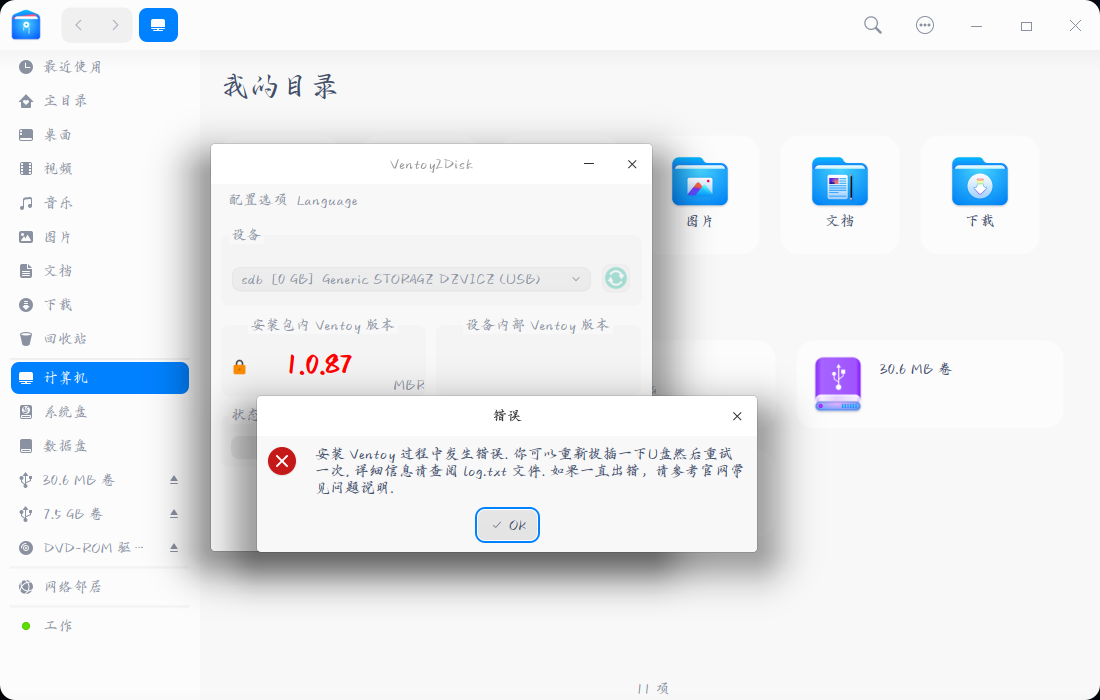This screenshot has height=700, width=1100.
Task: Dismiss the 错误 dialog with its X
Action: [x=737, y=416]
